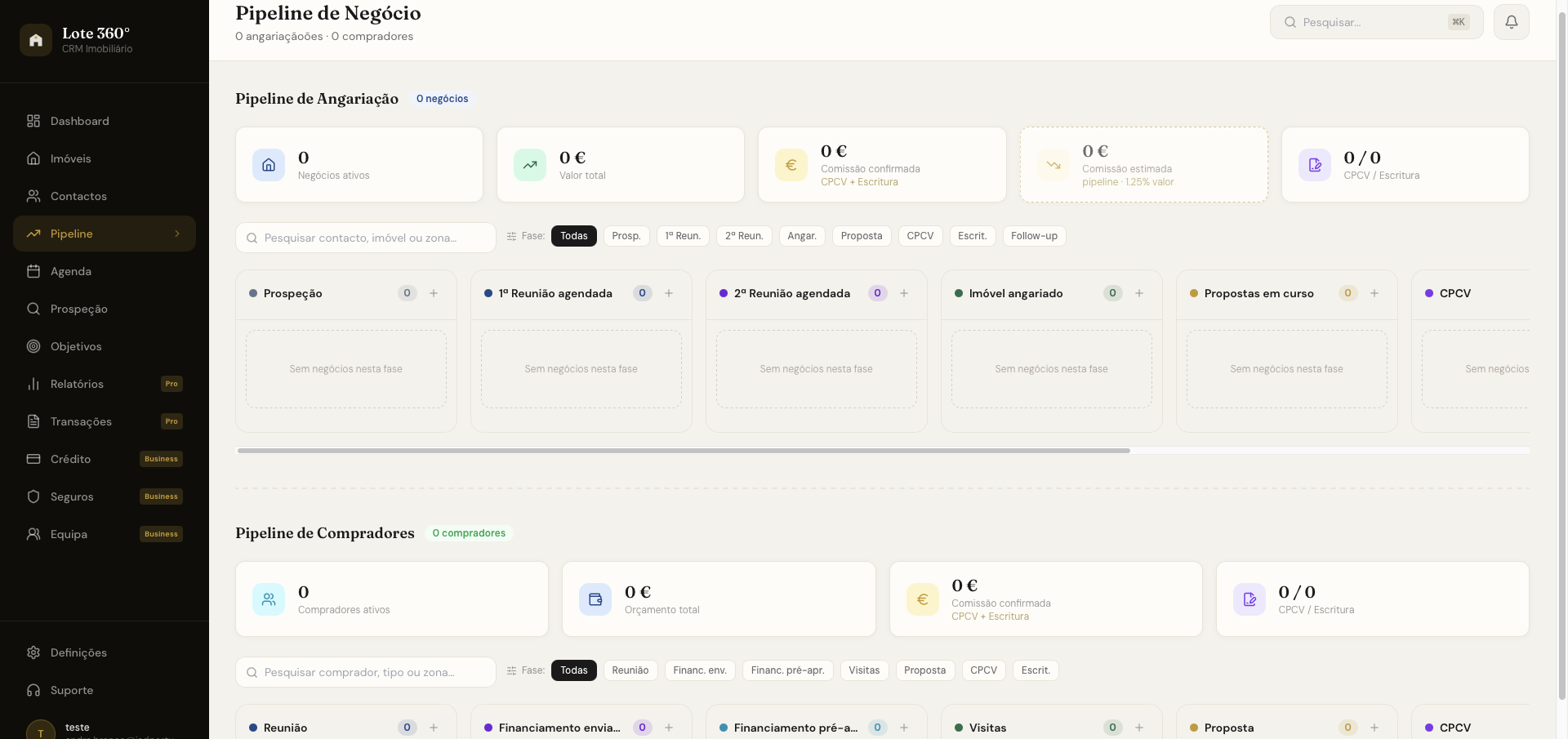Click the Compradores ativos people icon

pos(269,599)
